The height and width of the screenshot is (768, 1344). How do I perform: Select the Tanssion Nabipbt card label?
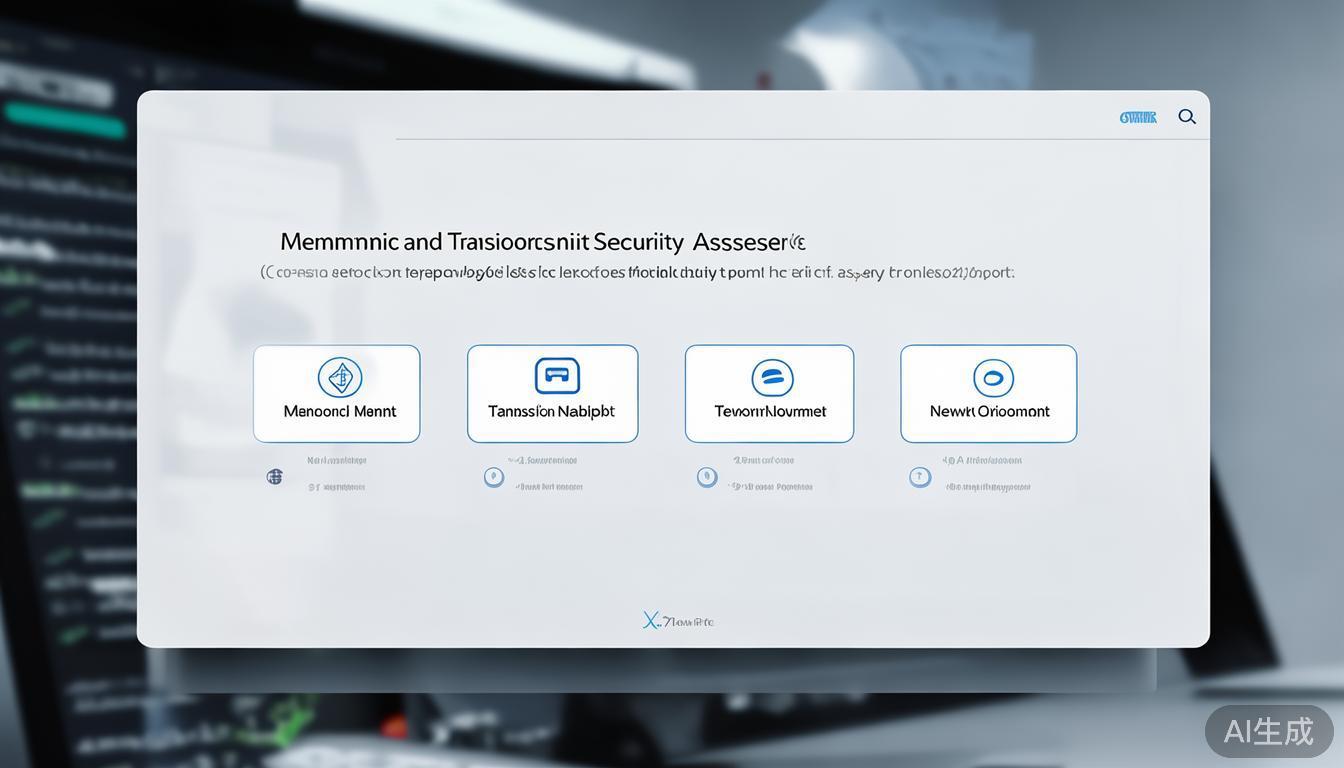[551, 411]
